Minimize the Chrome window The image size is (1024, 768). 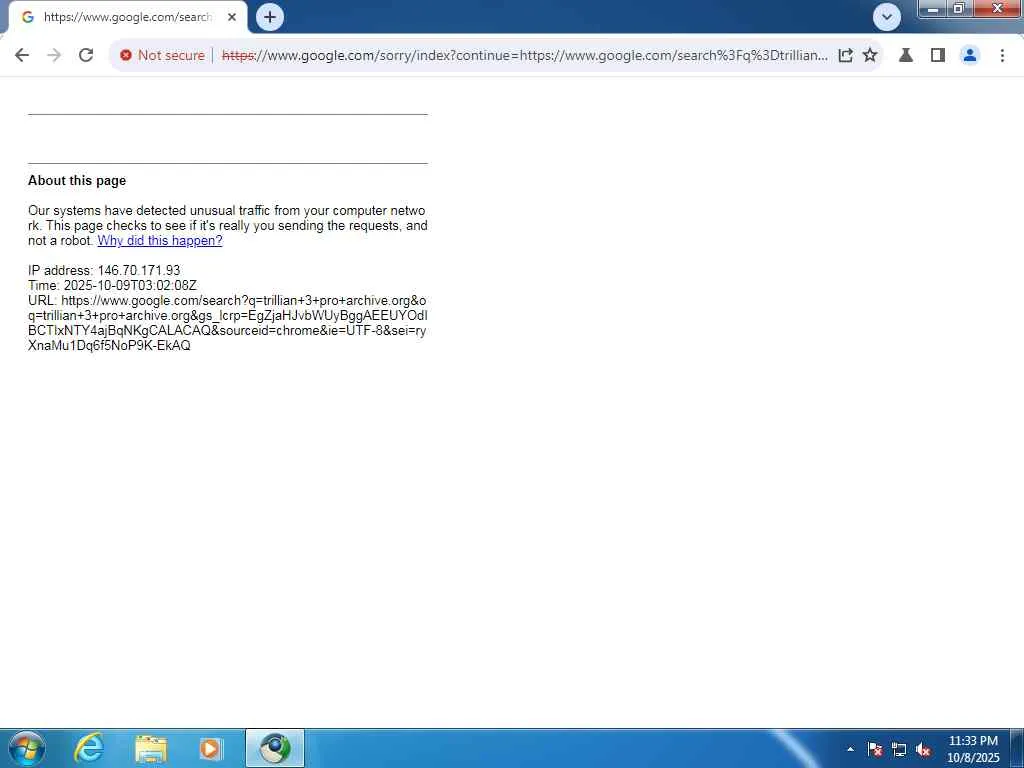[x=933, y=8]
